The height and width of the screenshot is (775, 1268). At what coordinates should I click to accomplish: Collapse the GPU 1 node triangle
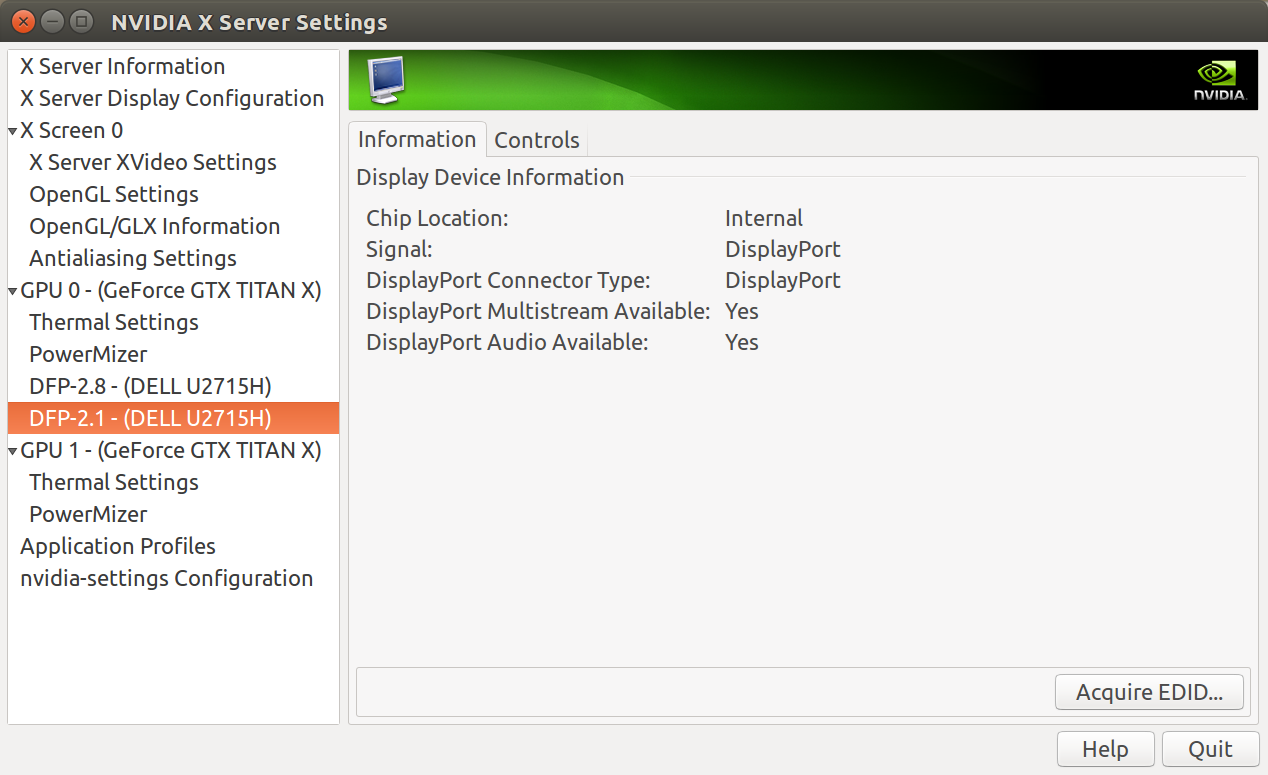click(x=13, y=451)
